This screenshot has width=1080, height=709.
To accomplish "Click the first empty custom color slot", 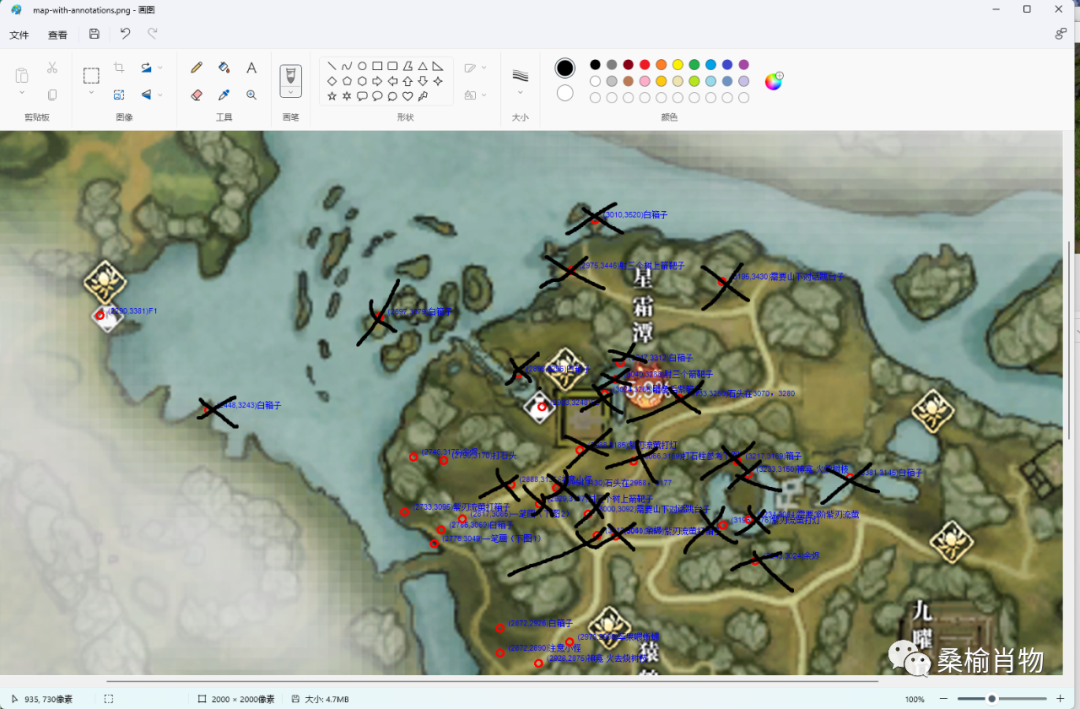I will 595,98.
